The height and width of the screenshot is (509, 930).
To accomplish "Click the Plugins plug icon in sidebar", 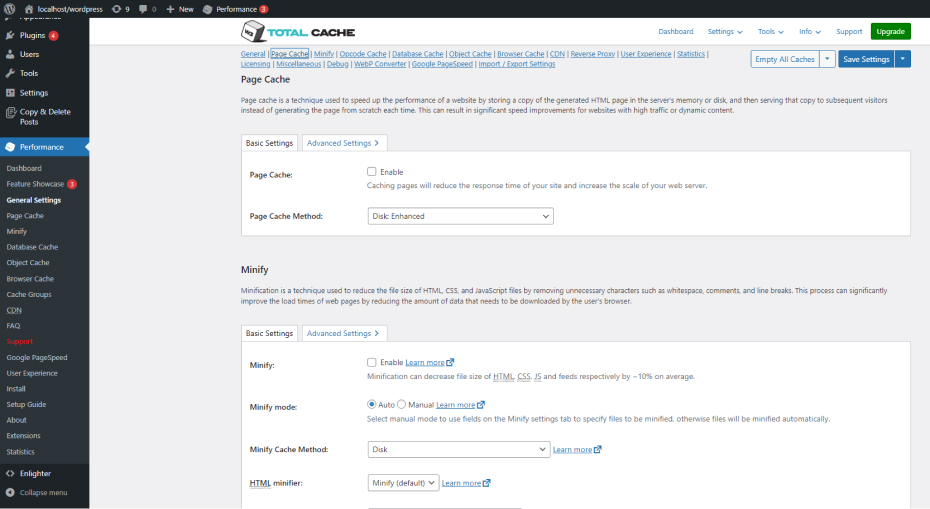I will [10, 35].
